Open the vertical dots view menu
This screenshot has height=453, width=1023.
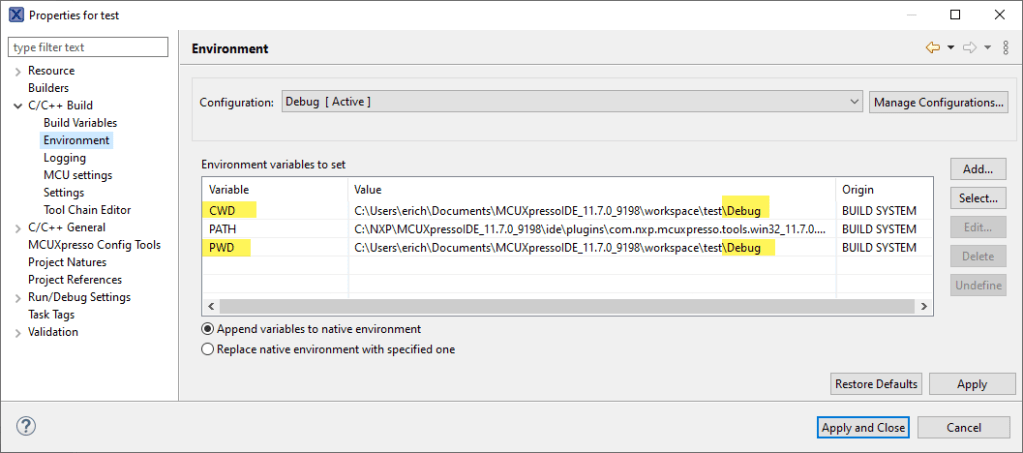tap(1005, 48)
